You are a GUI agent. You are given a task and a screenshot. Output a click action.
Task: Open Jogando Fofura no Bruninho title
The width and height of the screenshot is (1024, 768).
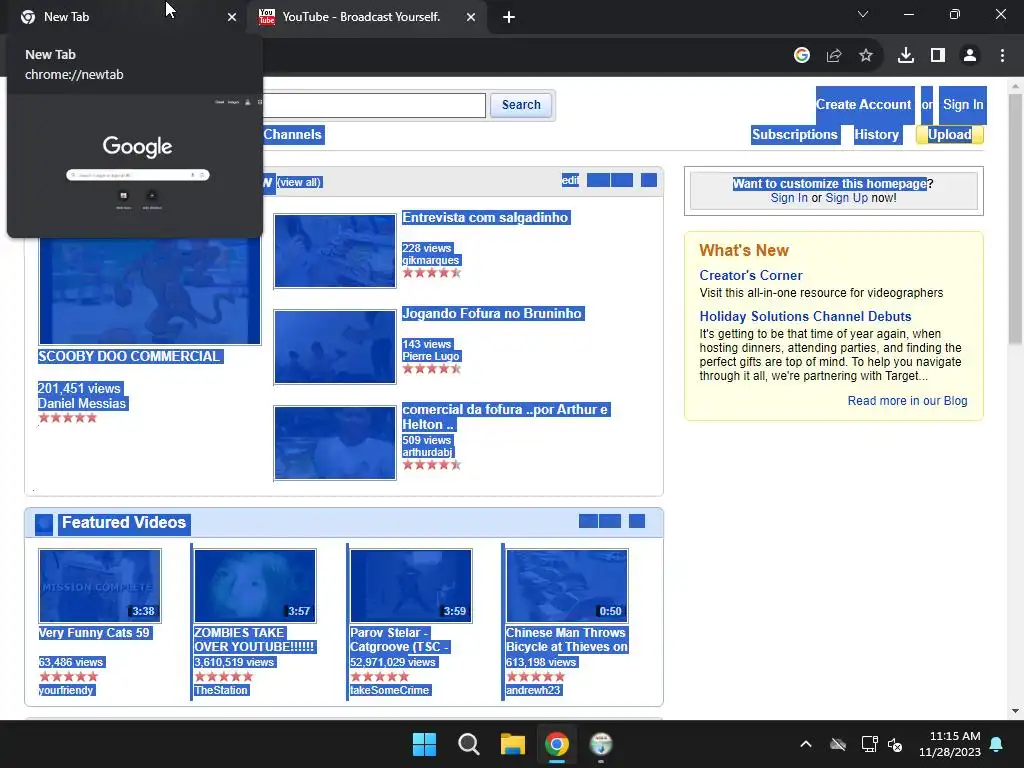pos(492,314)
